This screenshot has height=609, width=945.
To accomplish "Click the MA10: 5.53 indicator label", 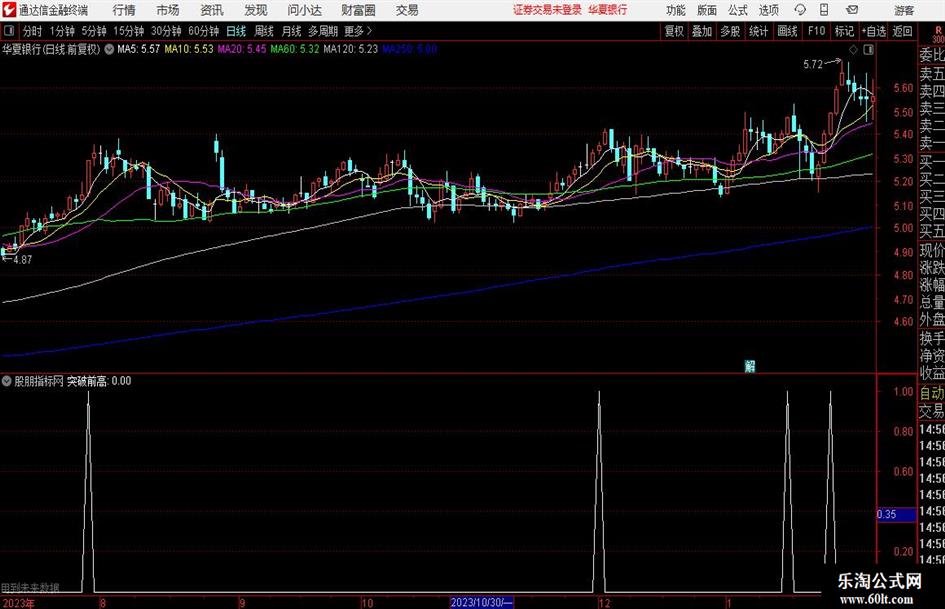I will coord(189,49).
